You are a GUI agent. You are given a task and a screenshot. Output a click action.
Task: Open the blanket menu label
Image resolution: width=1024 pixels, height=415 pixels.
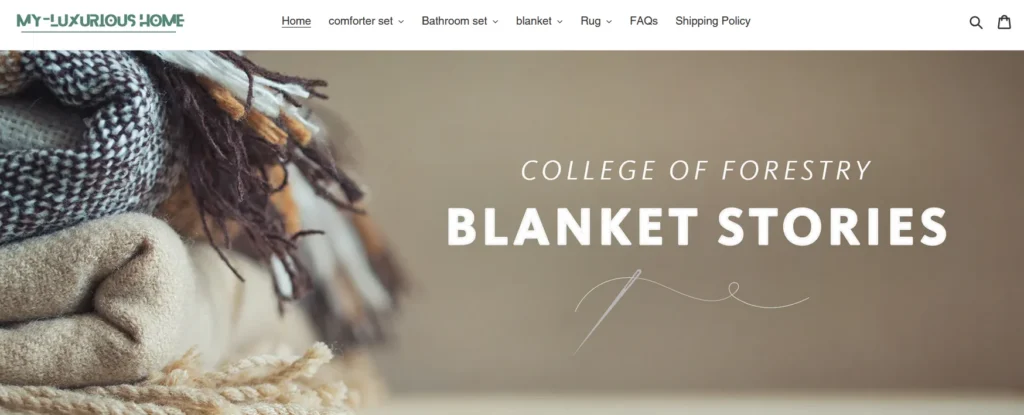pos(534,21)
